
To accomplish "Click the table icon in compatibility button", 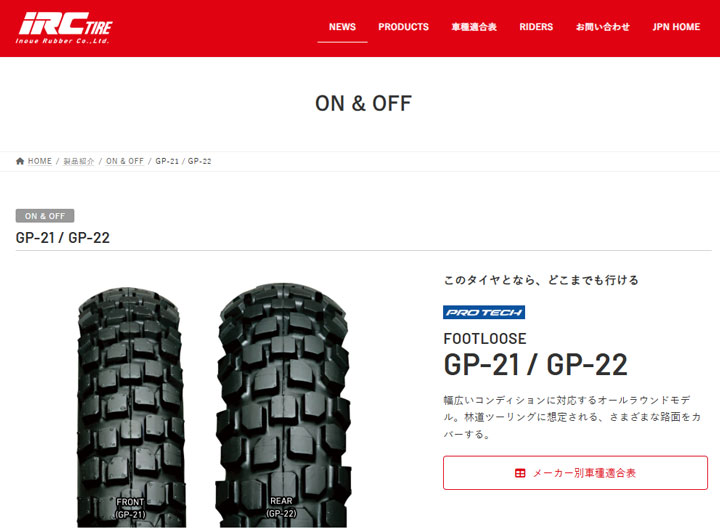I will click(520, 473).
